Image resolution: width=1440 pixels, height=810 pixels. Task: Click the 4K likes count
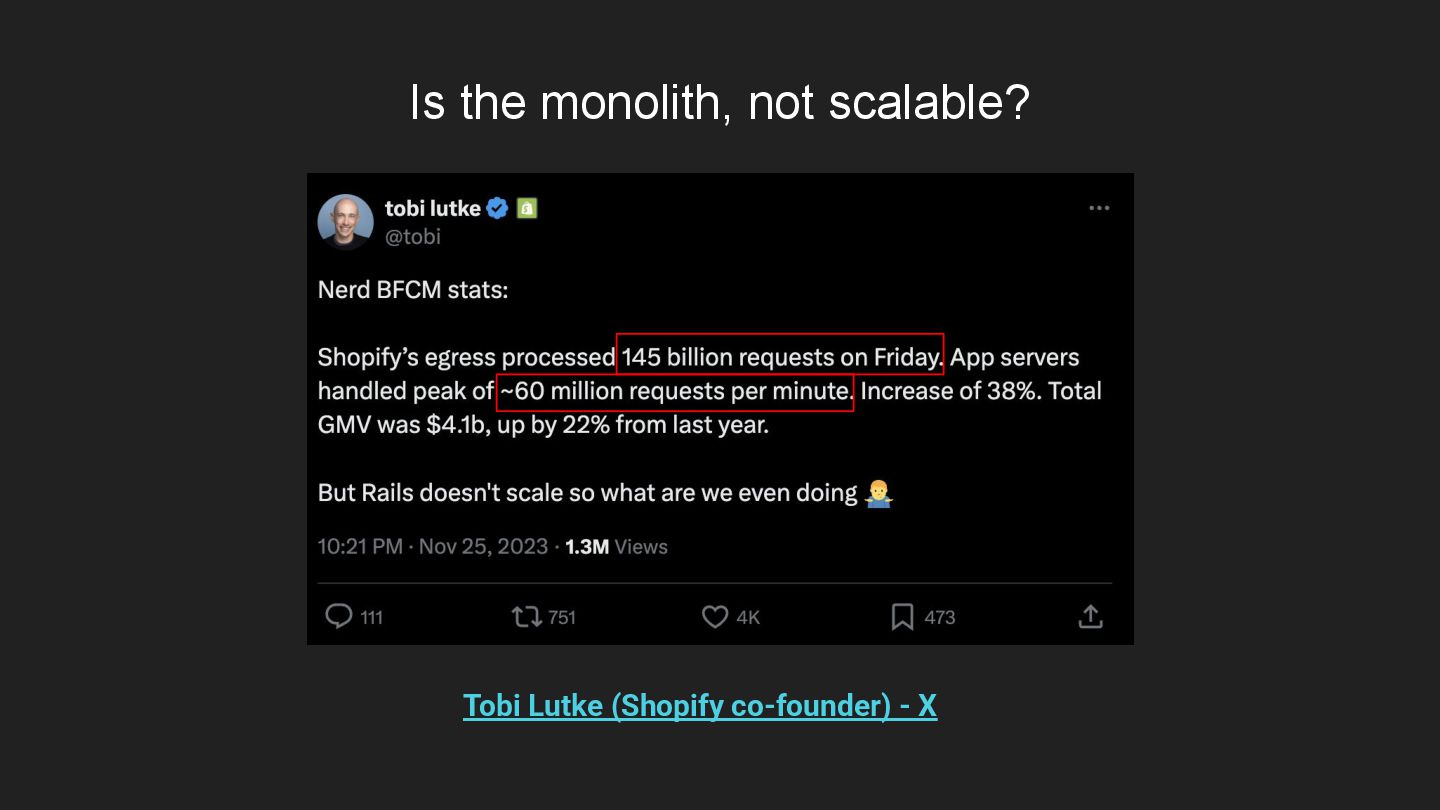(x=748, y=617)
